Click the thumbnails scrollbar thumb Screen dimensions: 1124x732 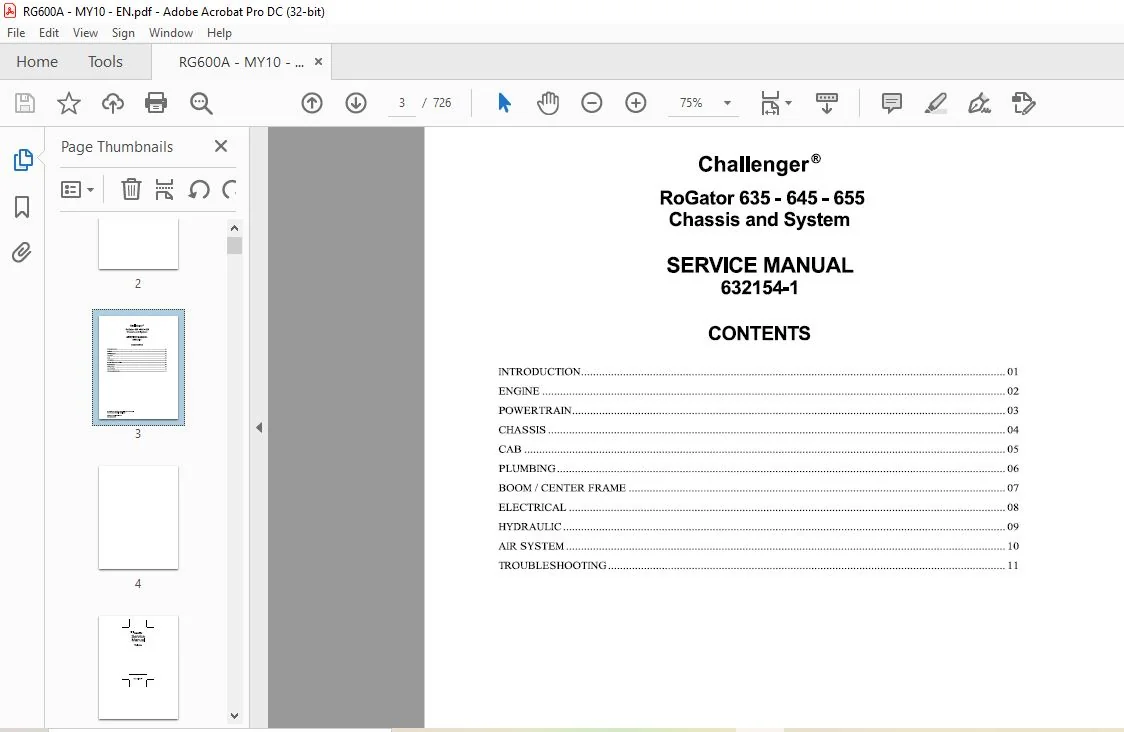click(234, 245)
